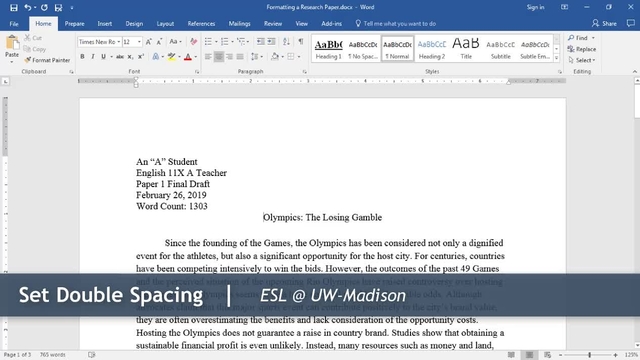Click the zoom slider handle

(589, 355)
